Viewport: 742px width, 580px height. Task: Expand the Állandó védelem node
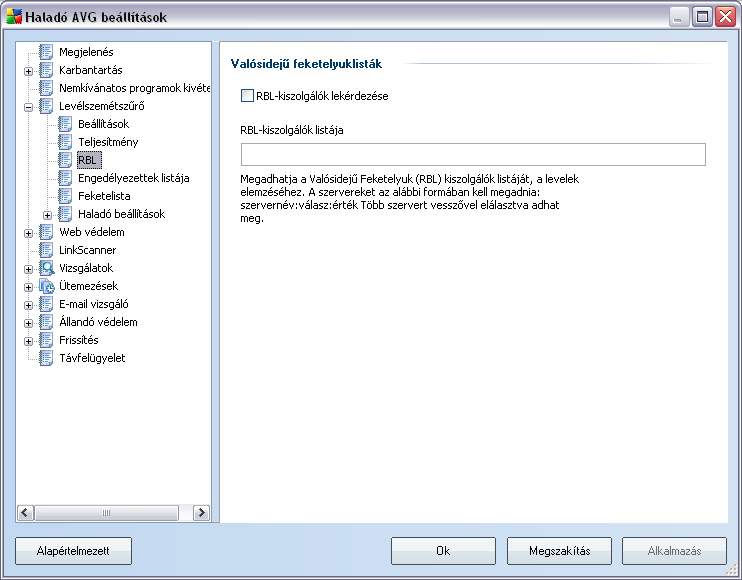[28, 323]
